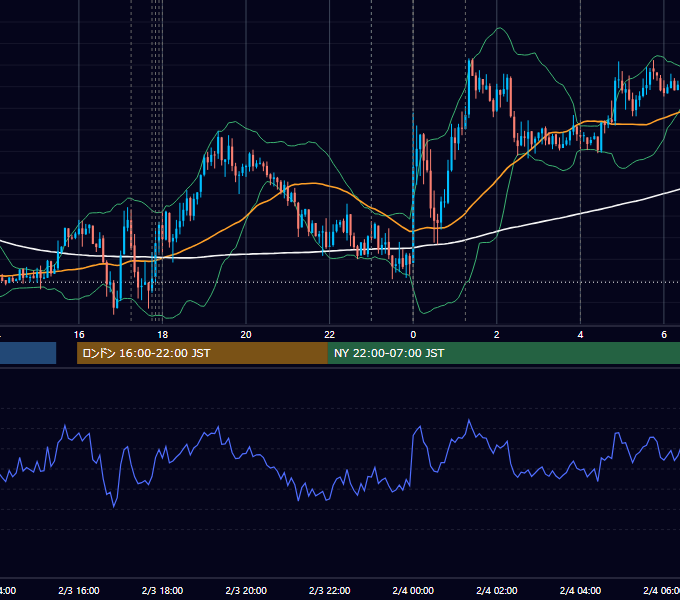Click the '22' hour label on price chart axis
This screenshot has height=600, width=680.
coord(330,335)
